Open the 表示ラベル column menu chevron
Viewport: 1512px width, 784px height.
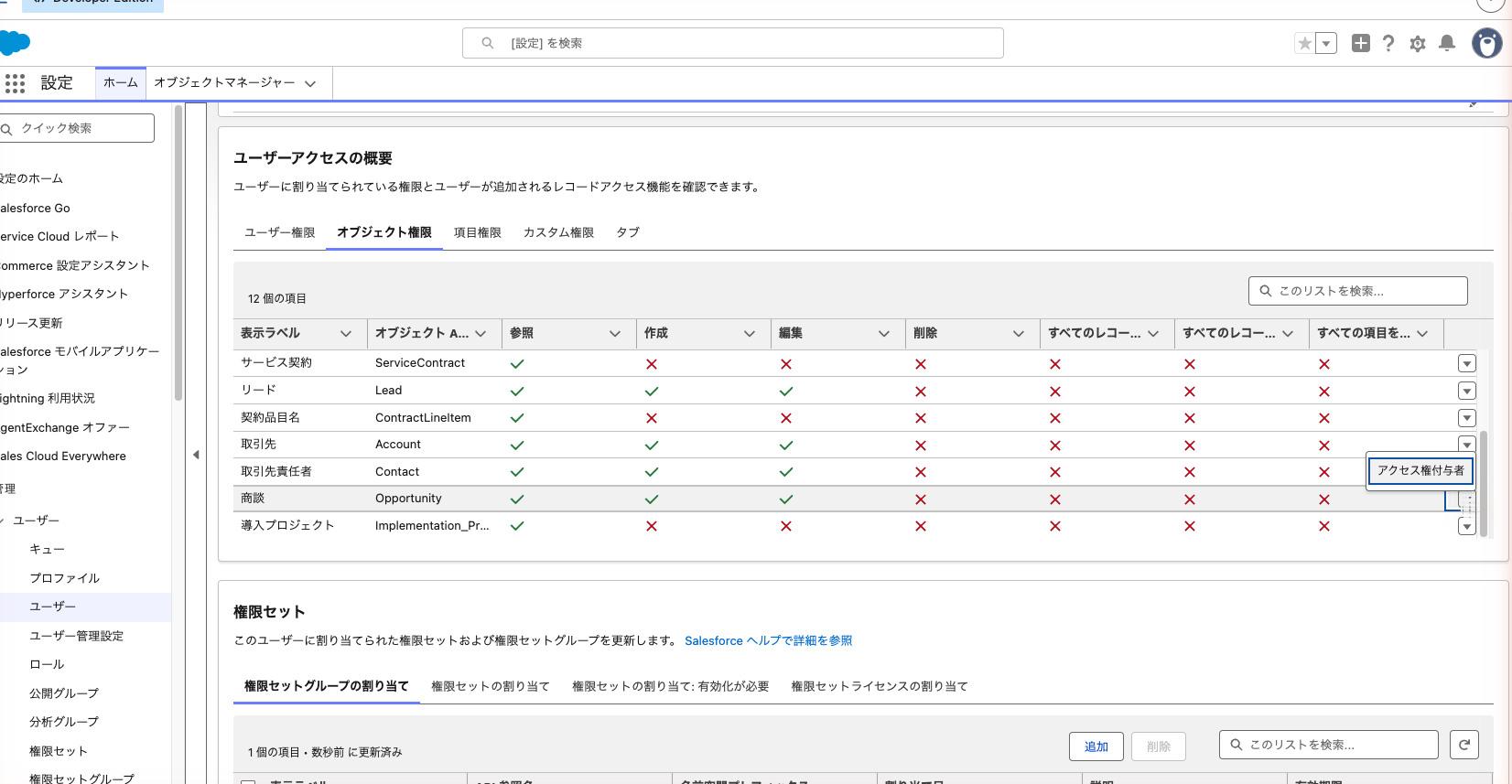pyautogui.click(x=346, y=334)
